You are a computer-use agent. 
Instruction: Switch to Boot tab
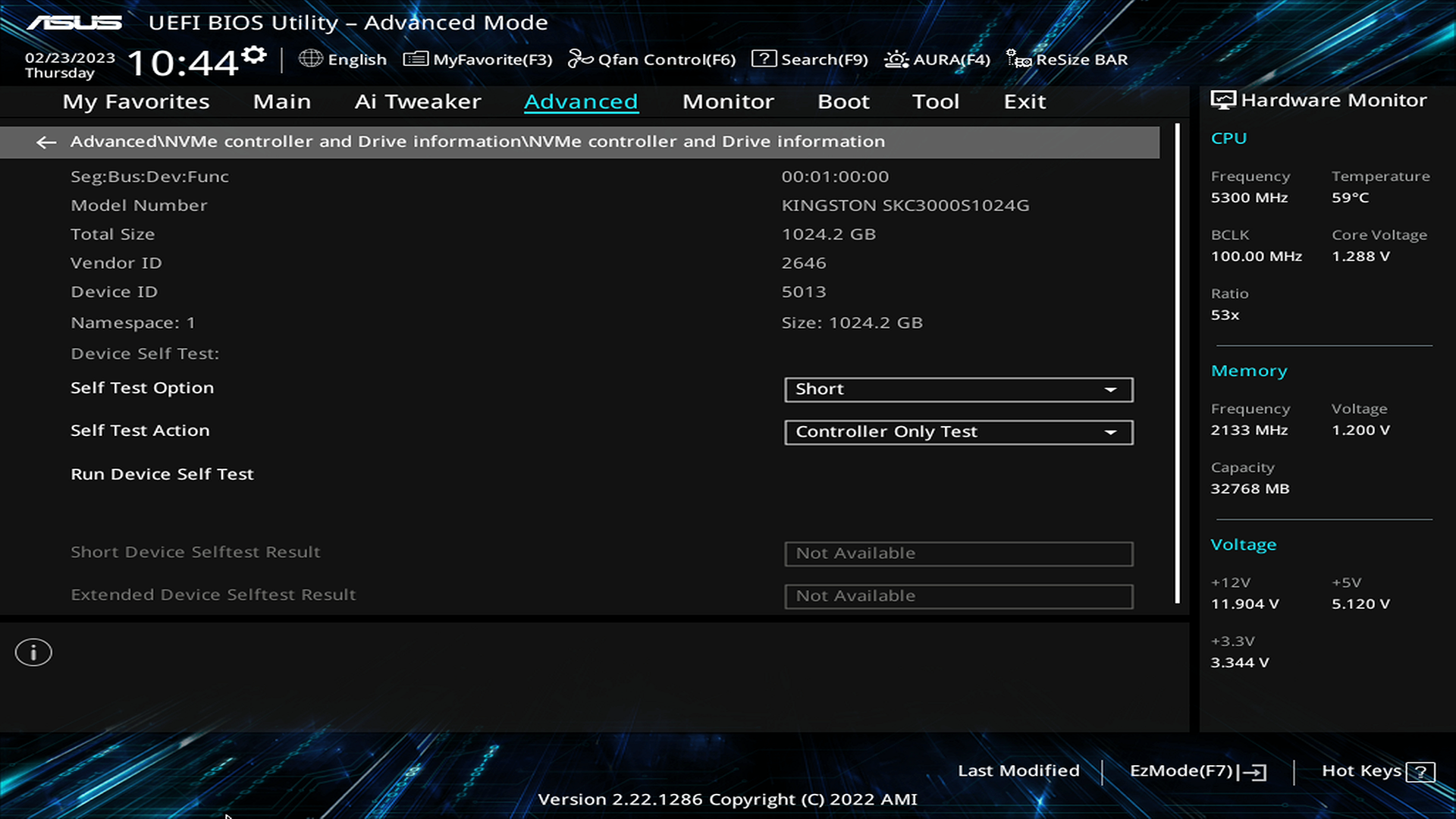pos(843,102)
